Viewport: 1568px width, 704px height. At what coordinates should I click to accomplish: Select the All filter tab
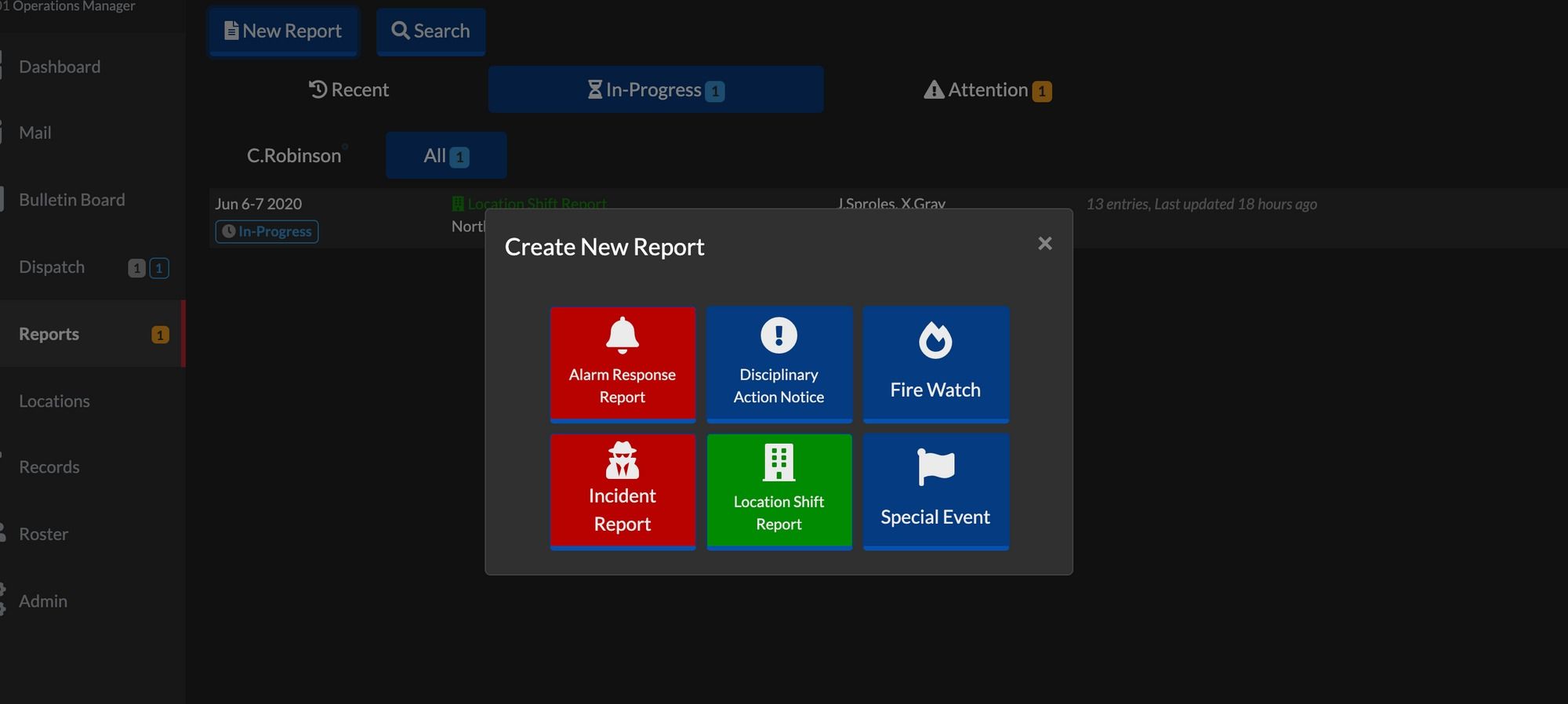445,156
